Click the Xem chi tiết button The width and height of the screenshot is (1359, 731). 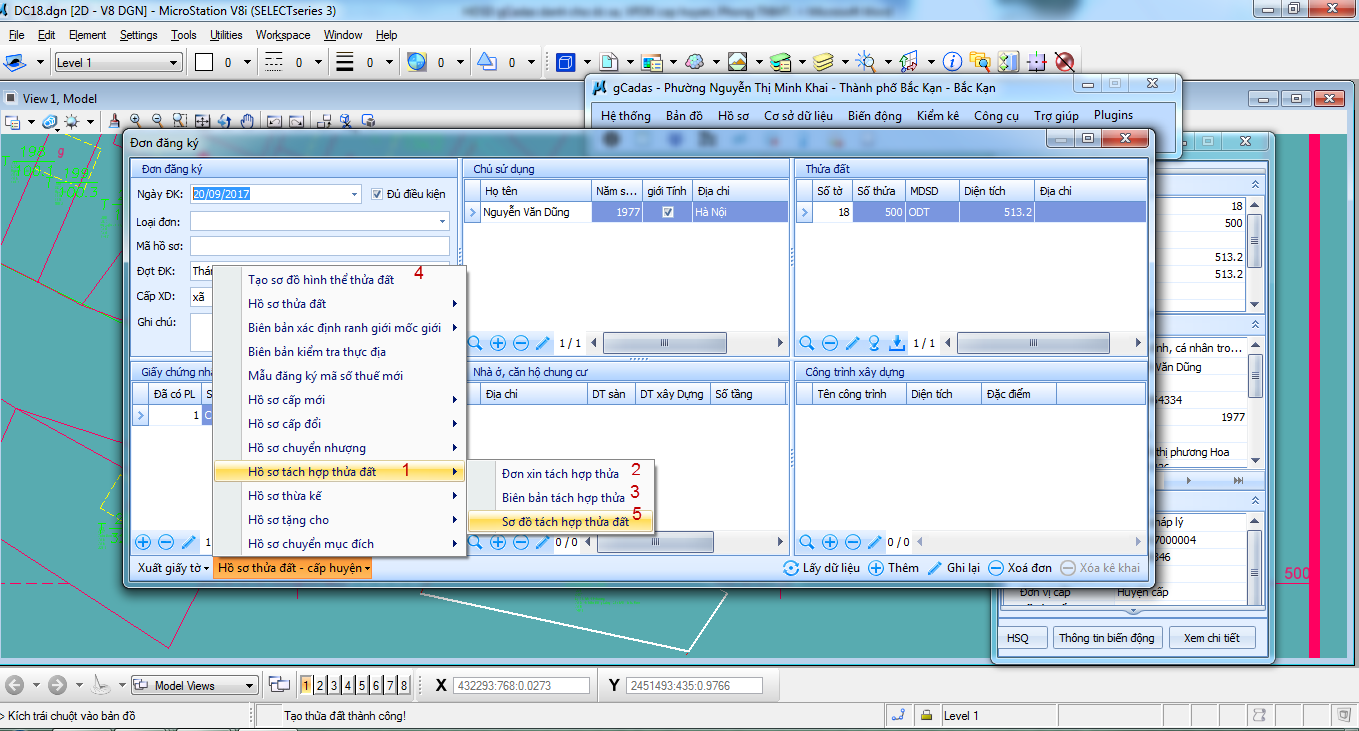1211,638
